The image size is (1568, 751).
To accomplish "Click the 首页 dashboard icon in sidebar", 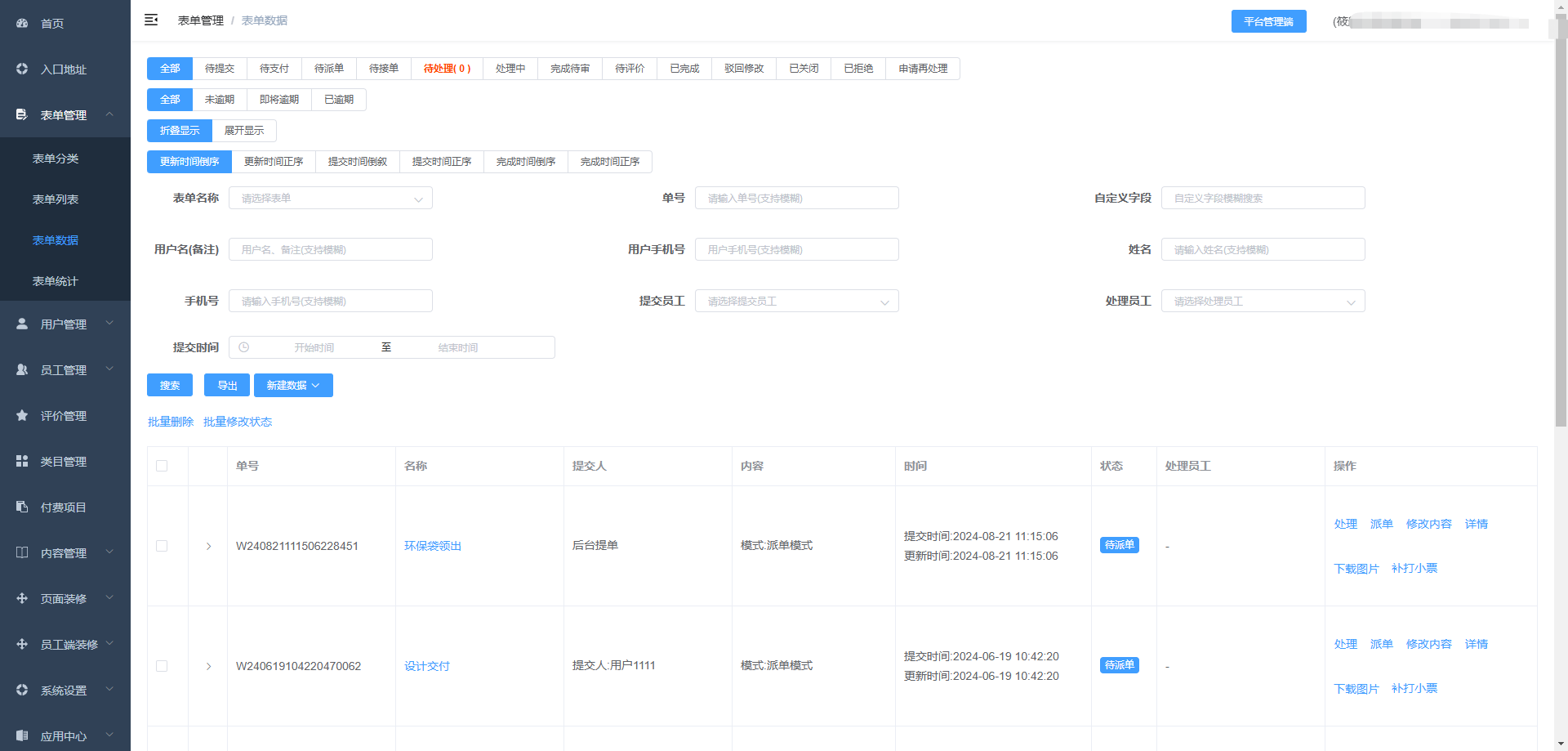I will click(x=22, y=24).
